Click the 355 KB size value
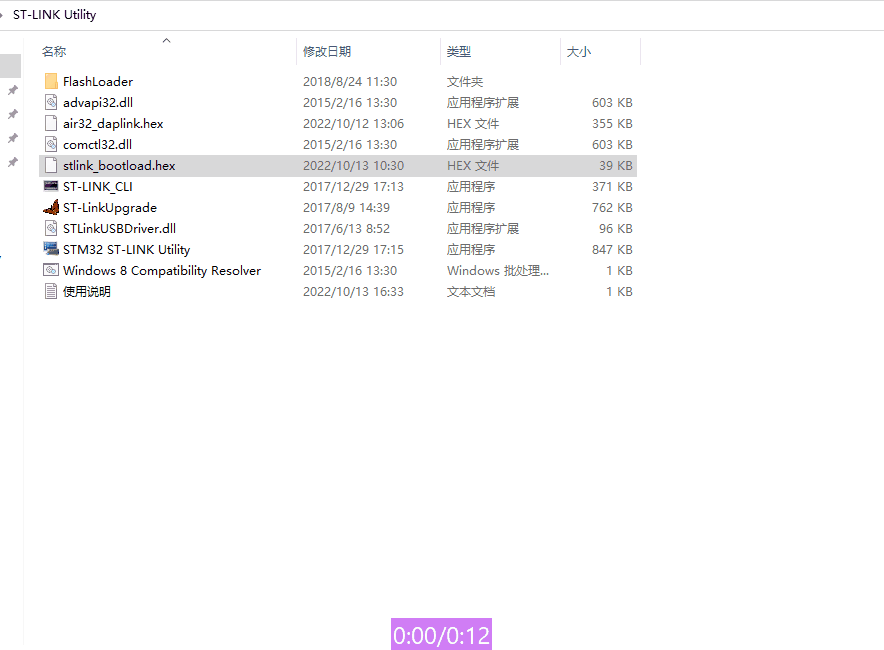 coord(612,123)
